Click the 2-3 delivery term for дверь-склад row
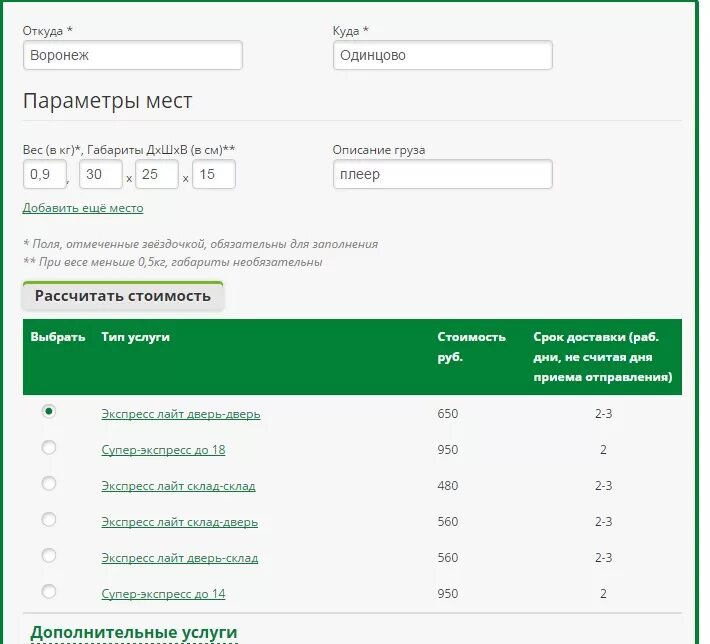The width and height of the screenshot is (710, 644). [603, 558]
